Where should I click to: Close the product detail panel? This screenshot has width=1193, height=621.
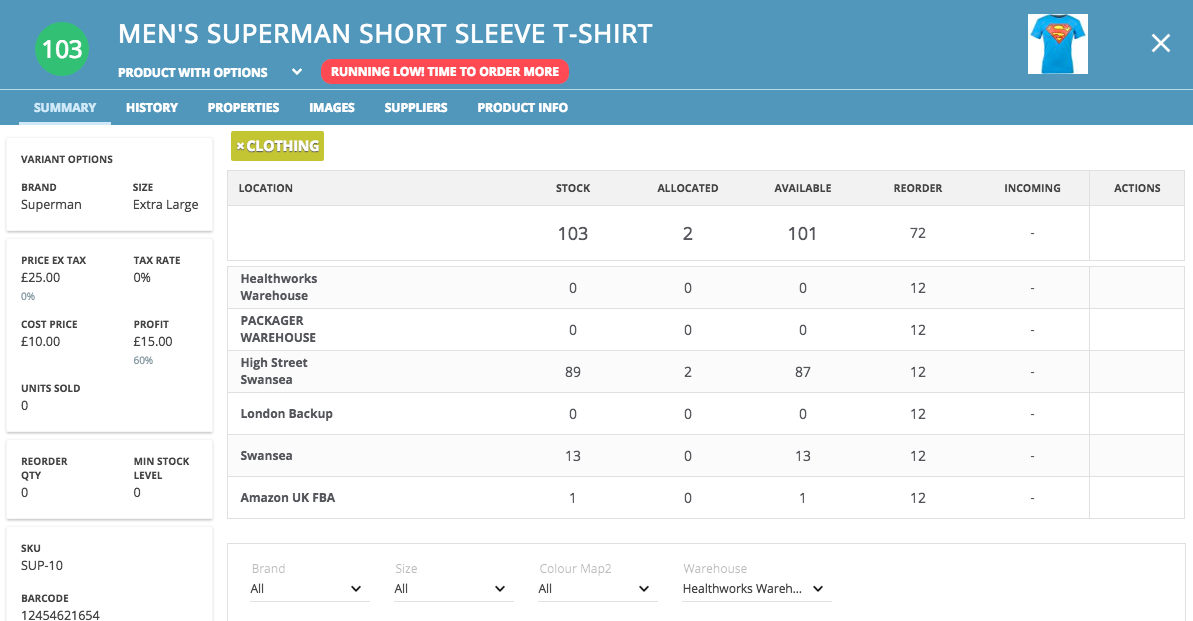click(x=1160, y=43)
